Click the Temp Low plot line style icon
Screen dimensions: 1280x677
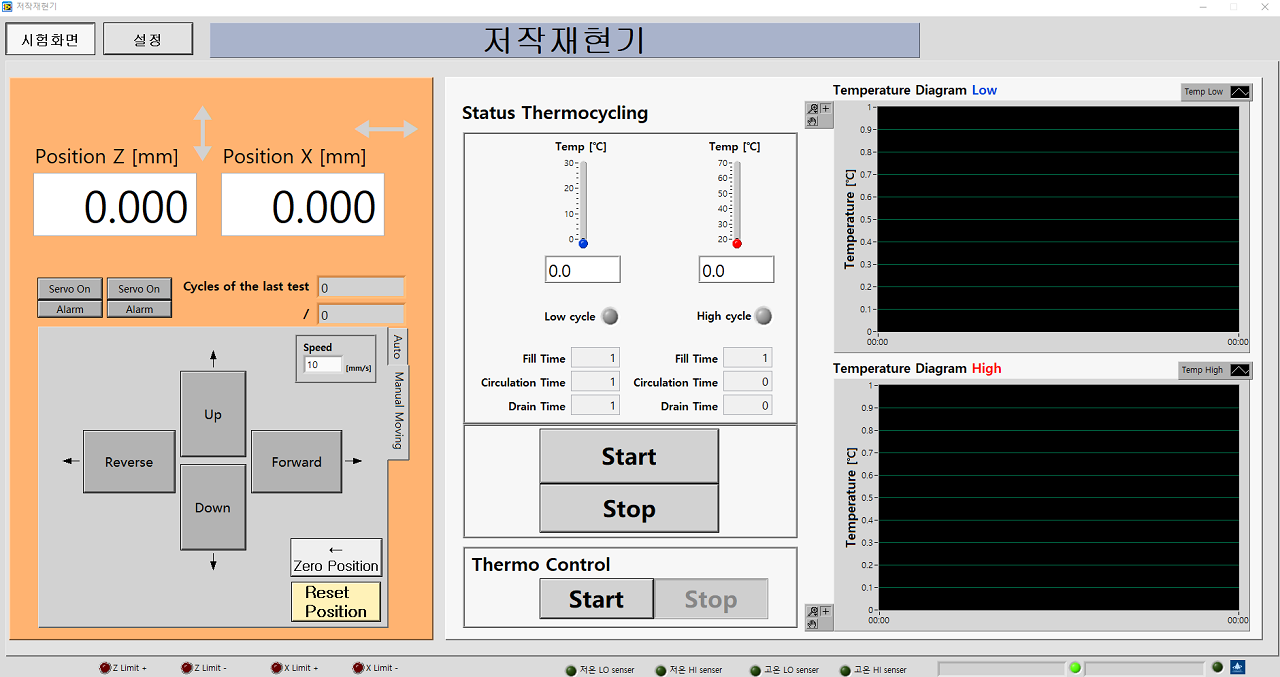[x=1239, y=92]
